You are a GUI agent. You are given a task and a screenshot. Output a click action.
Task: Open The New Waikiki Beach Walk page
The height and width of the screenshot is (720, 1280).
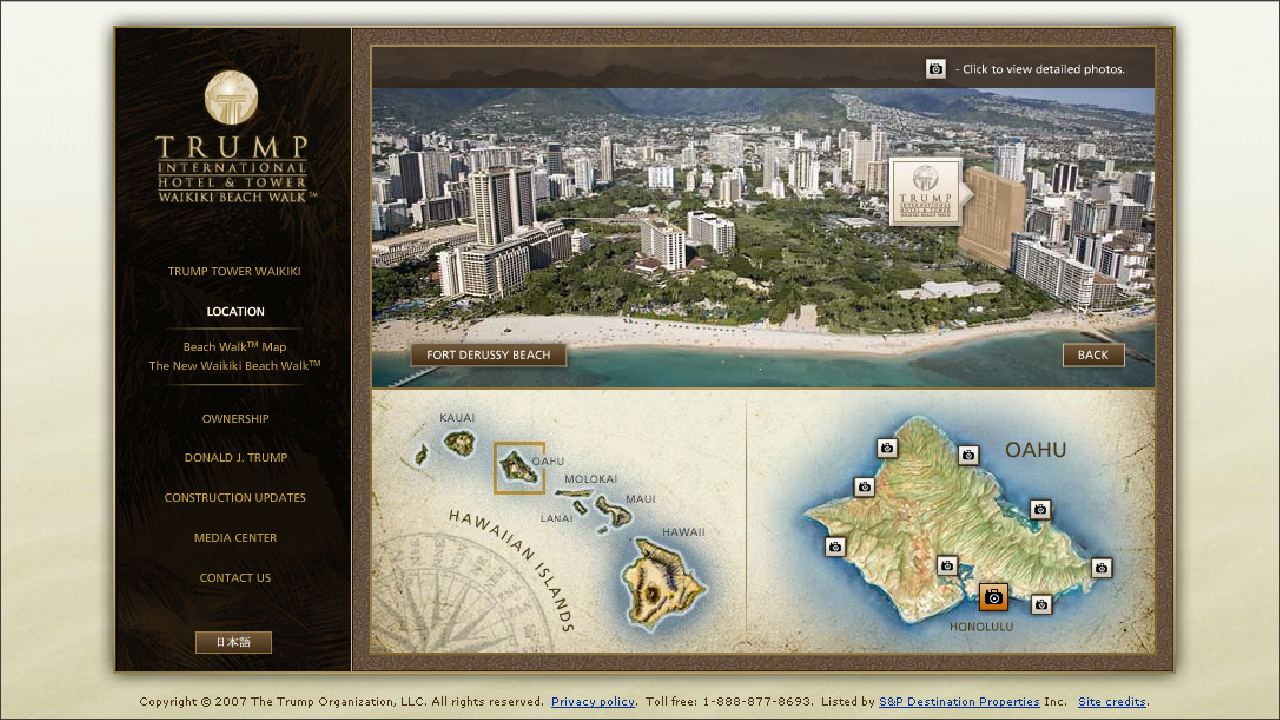pyautogui.click(x=235, y=366)
